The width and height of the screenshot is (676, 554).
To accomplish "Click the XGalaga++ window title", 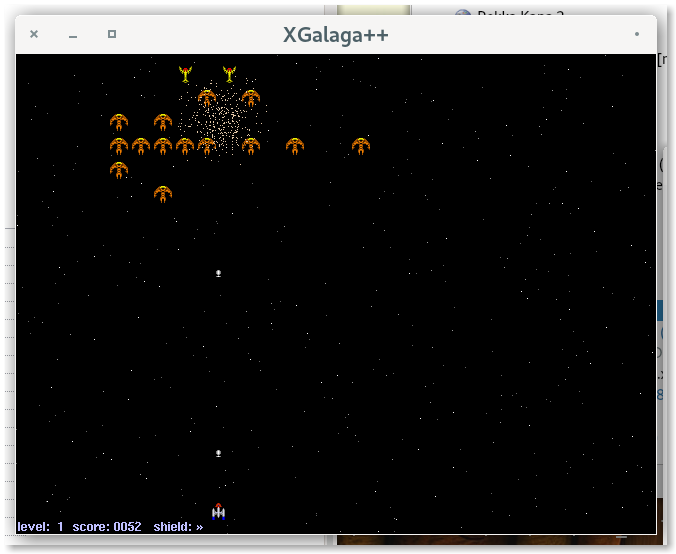I will 335,35.
